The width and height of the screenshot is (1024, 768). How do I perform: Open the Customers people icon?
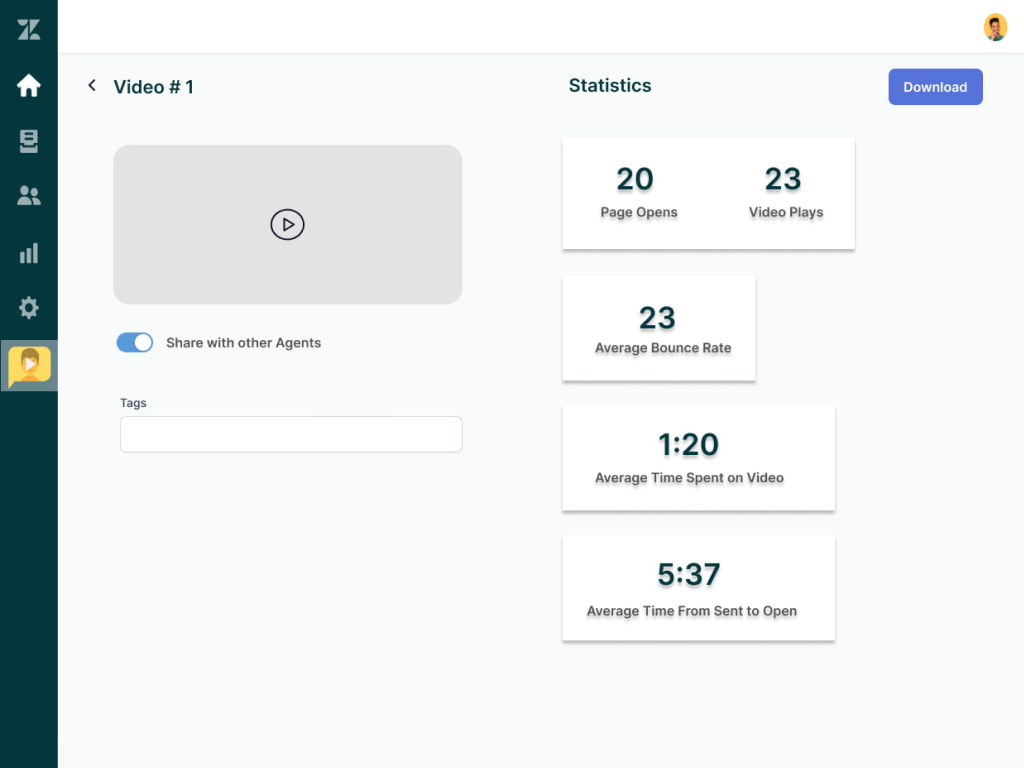point(29,196)
